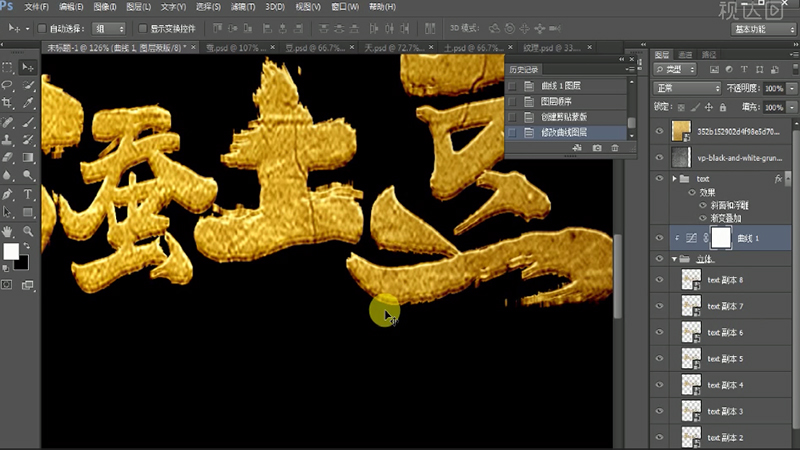Screen dimensions: 800x450
Task: Select the Rectangle shape tool
Action: pyautogui.click(x=28, y=212)
